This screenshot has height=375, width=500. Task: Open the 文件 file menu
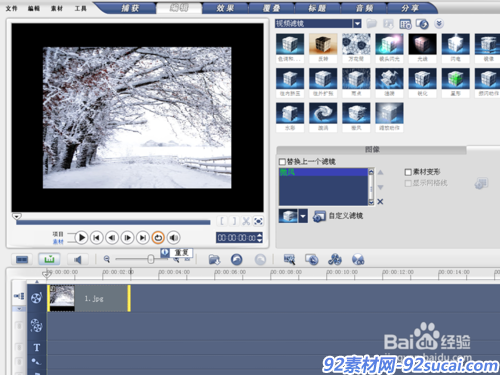pos(11,9)
